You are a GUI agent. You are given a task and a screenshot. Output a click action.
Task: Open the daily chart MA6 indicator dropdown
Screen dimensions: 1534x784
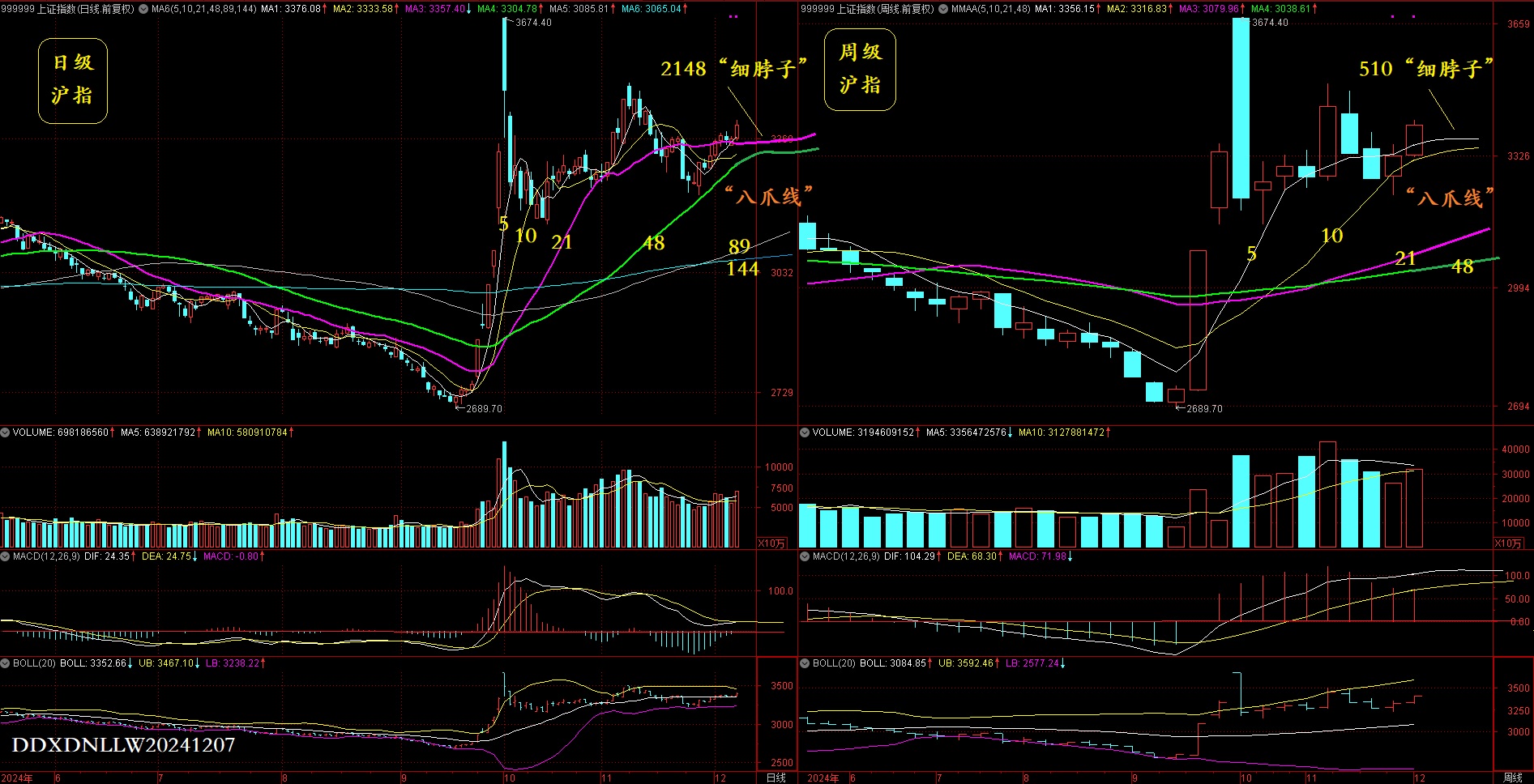coord(144,9)
